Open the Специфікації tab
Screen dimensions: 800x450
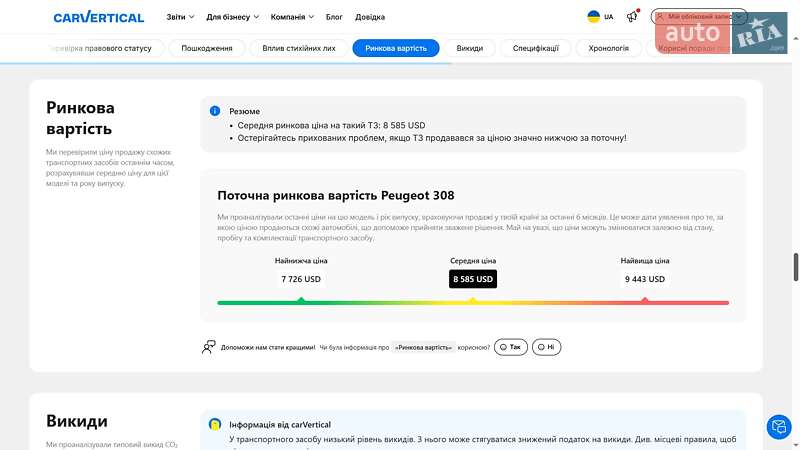[x=535, y=48]
